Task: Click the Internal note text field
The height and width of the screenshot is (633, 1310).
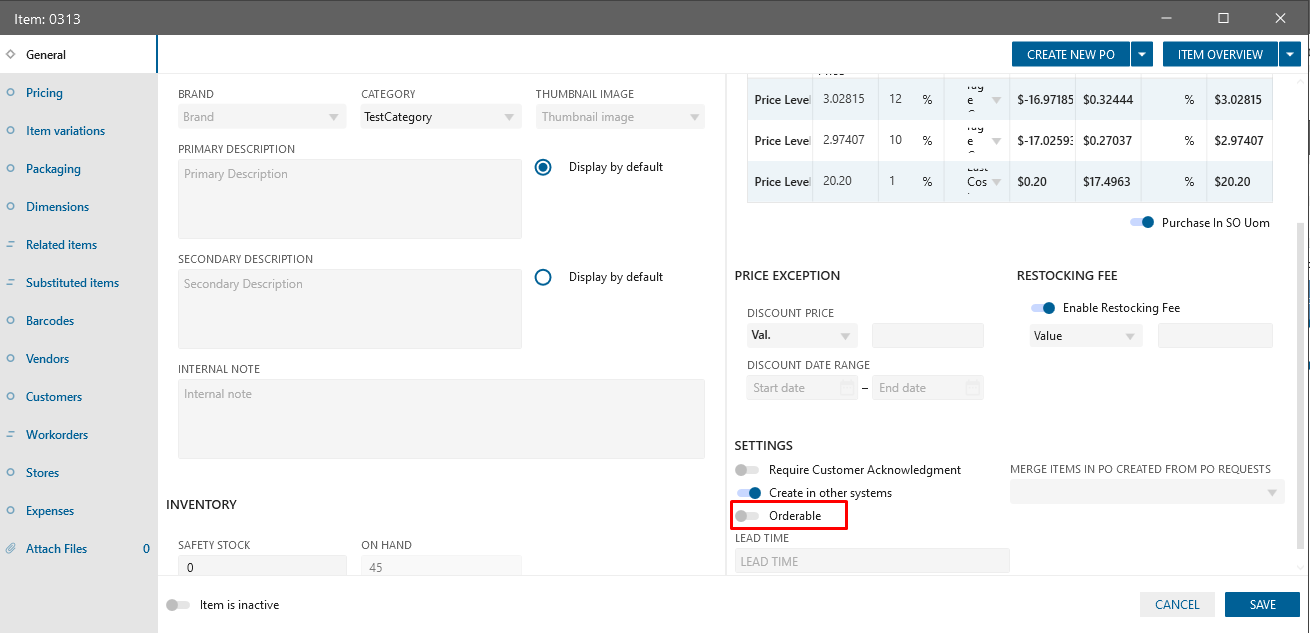Action: 441,419
